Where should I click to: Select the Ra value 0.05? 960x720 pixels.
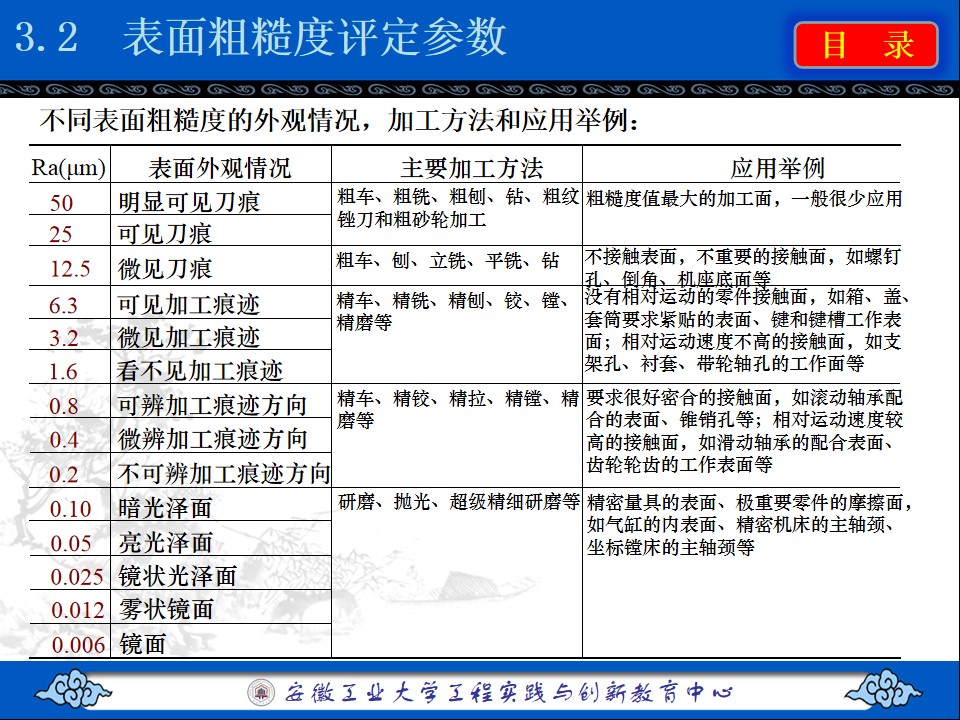(70, 542)
